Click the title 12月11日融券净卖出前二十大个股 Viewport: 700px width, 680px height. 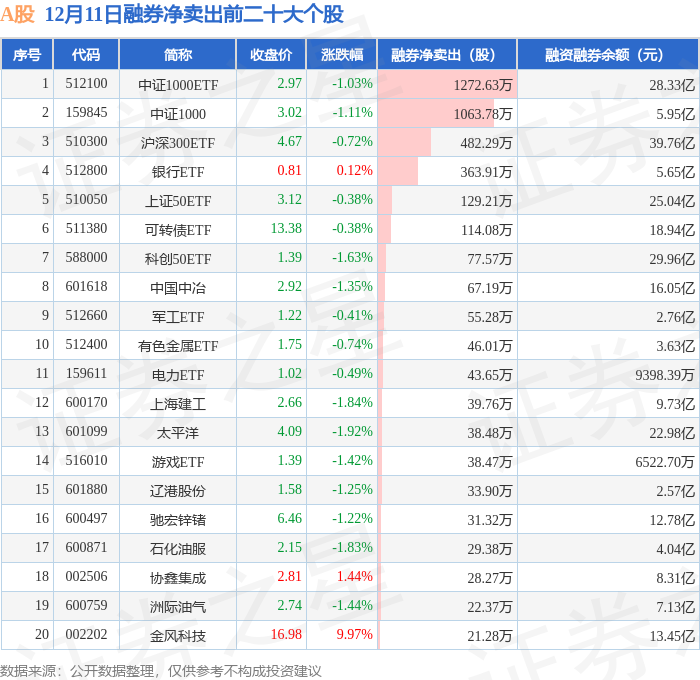[194, 14]
